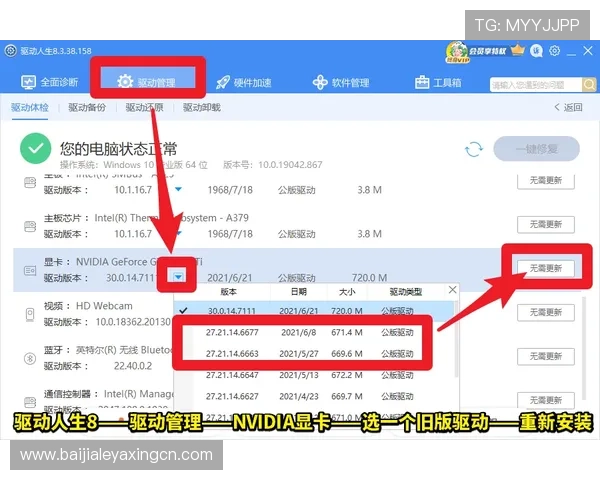The width and height of the screenshot is (600, 480).
Task: Open the 软件管理 tab
Action: coord(341,83)
